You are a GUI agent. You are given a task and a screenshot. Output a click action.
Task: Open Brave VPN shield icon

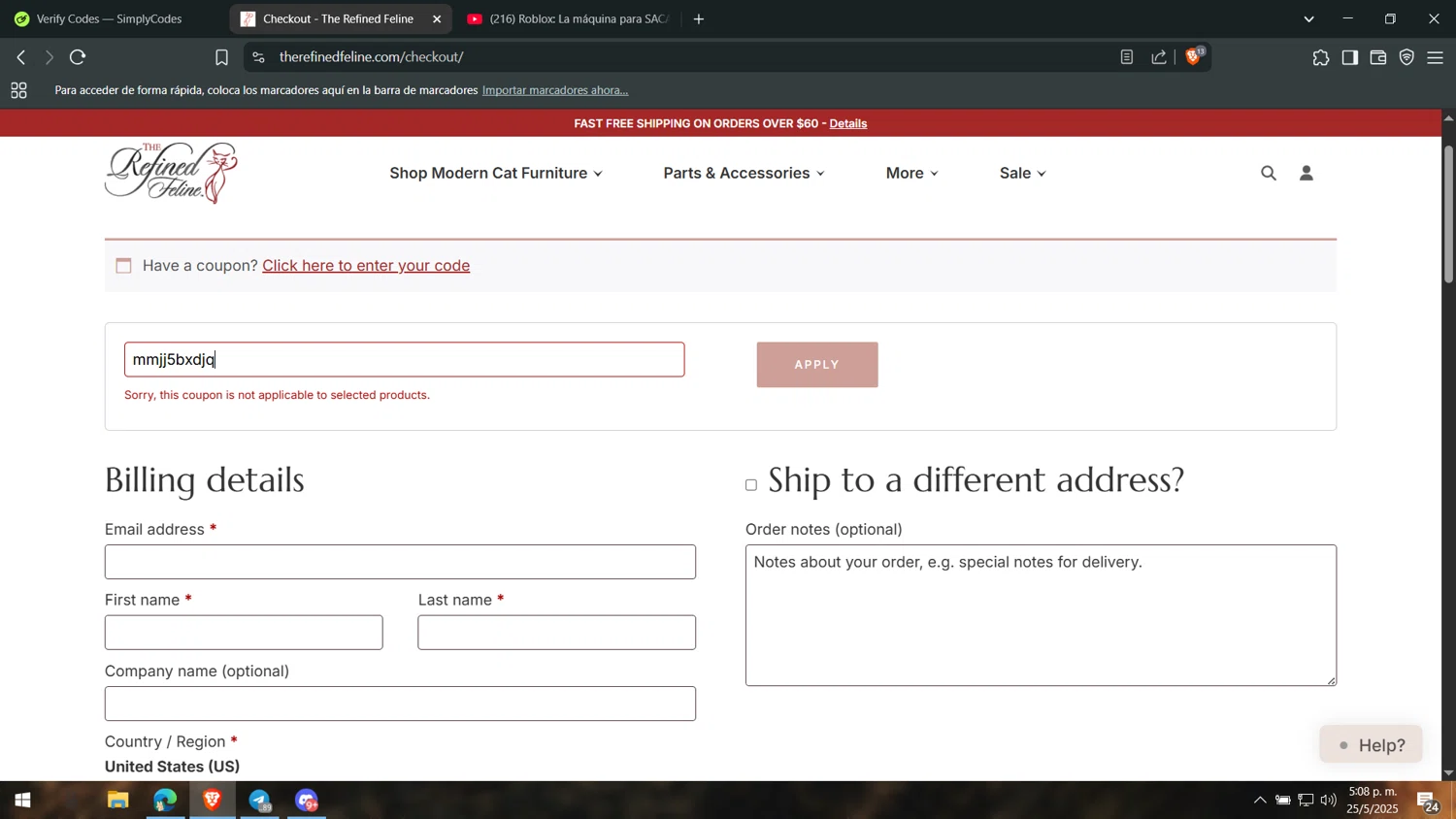1406,58
